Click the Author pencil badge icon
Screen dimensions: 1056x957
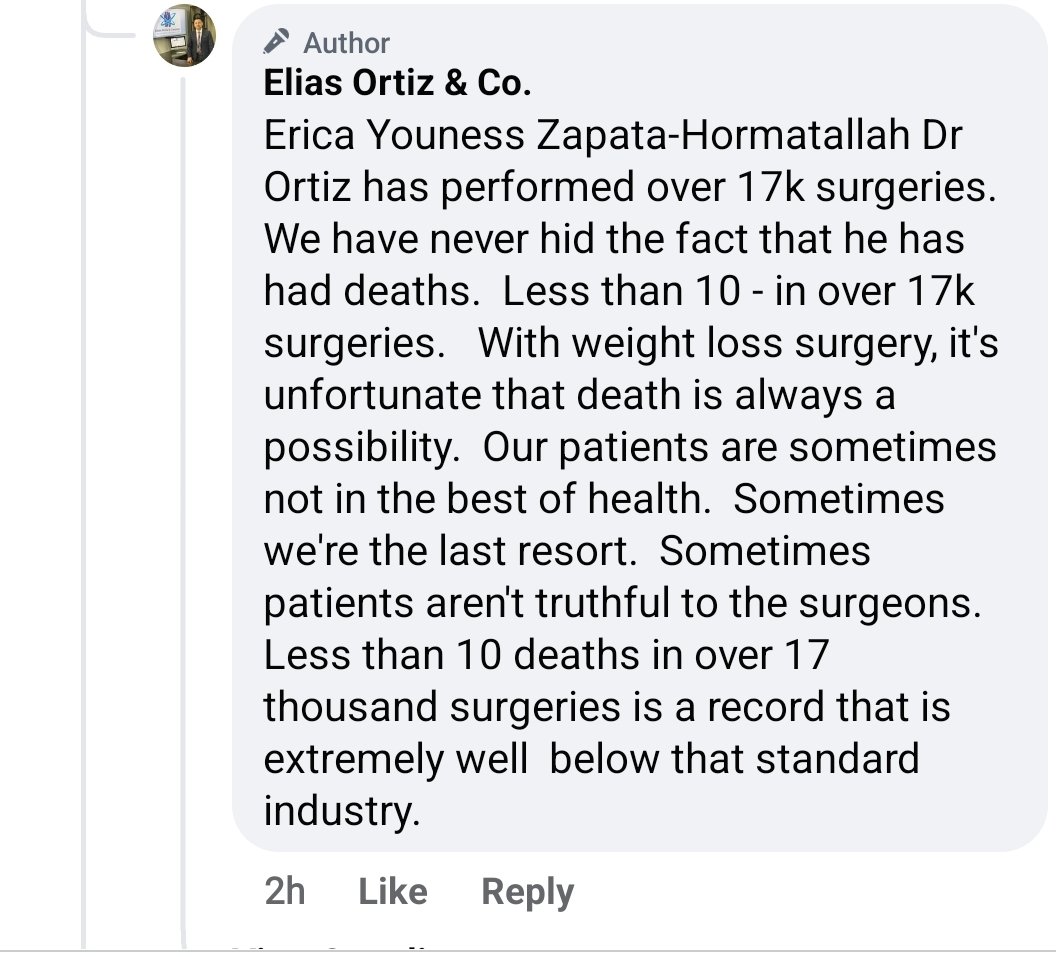[x=276, y=41]
